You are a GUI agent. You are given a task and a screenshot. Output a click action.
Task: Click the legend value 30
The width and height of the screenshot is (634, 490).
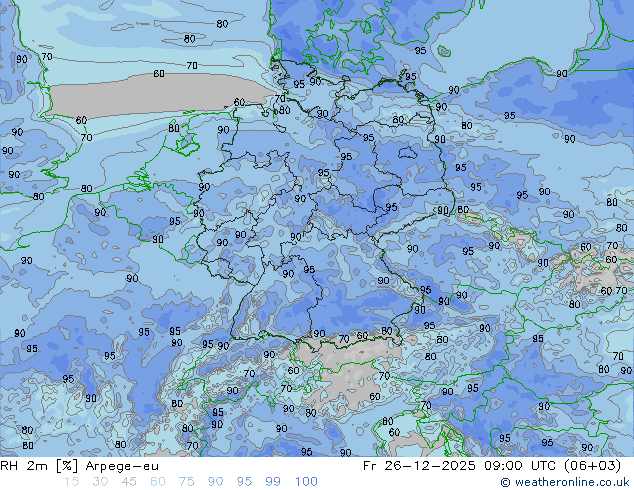coord(100,482)
